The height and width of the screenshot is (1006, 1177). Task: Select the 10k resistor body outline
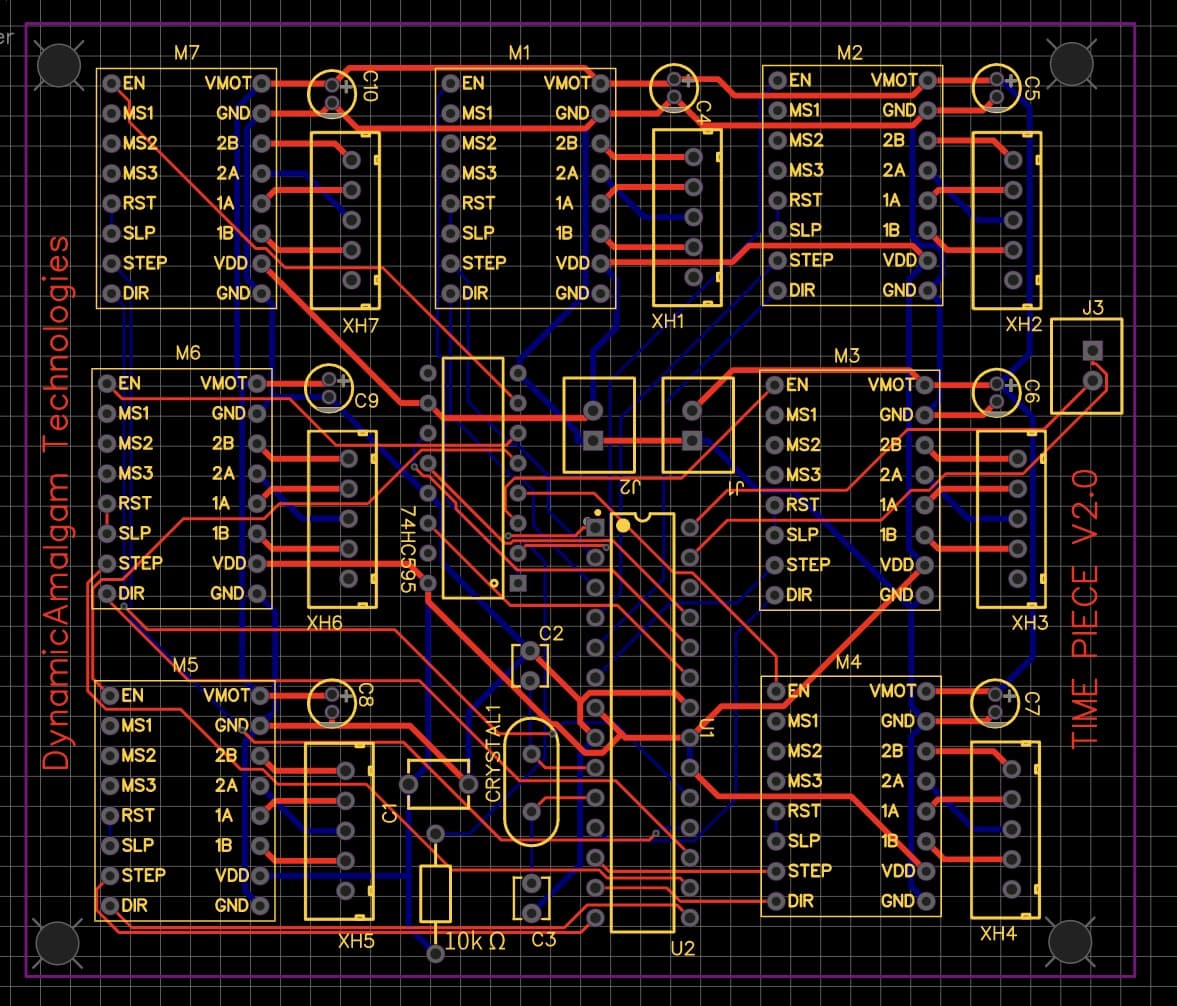tap(435, 894)
